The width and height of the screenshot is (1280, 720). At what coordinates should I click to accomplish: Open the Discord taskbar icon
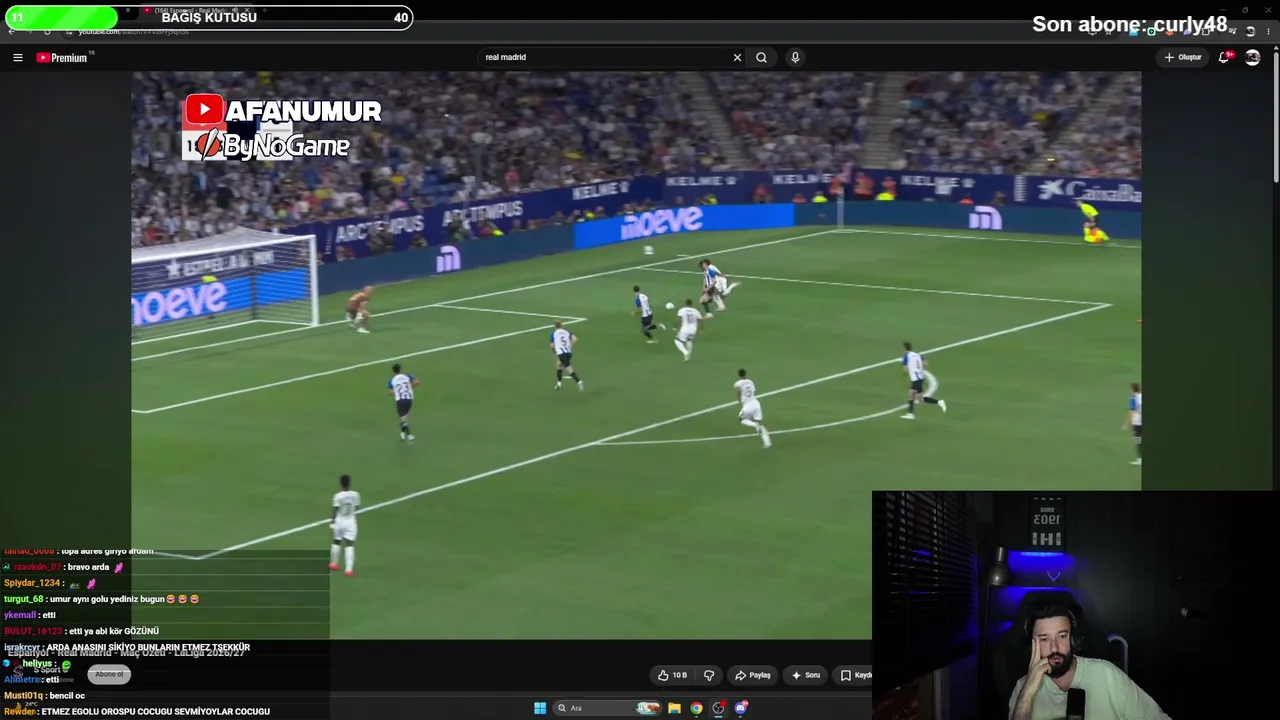741,708
